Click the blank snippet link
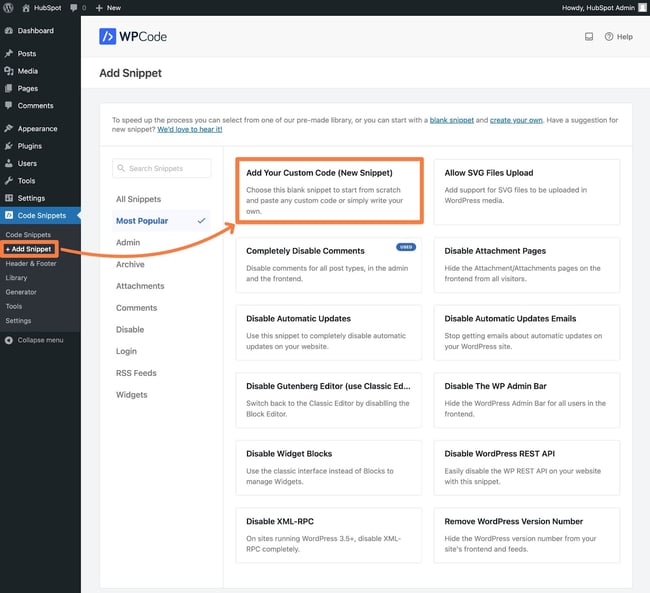 coord(452,120)
